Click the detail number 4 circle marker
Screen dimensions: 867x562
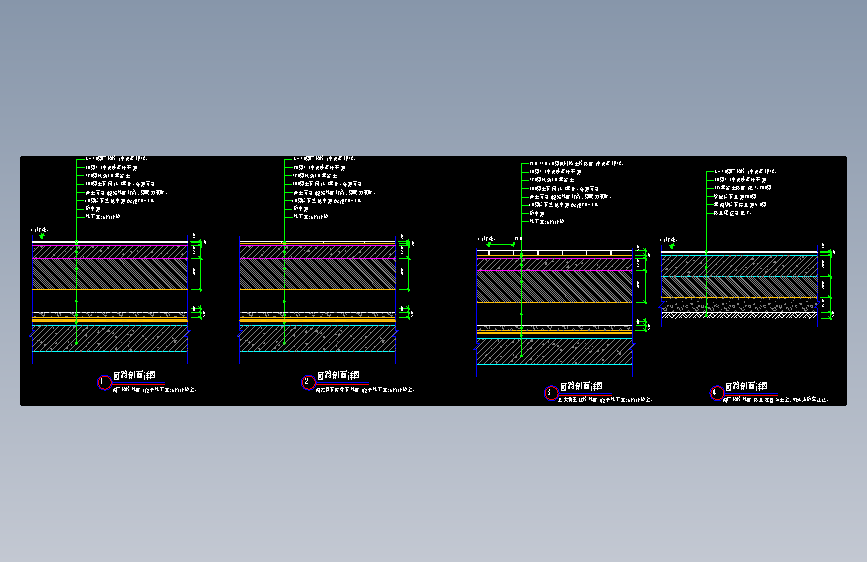tap(717, 393)
